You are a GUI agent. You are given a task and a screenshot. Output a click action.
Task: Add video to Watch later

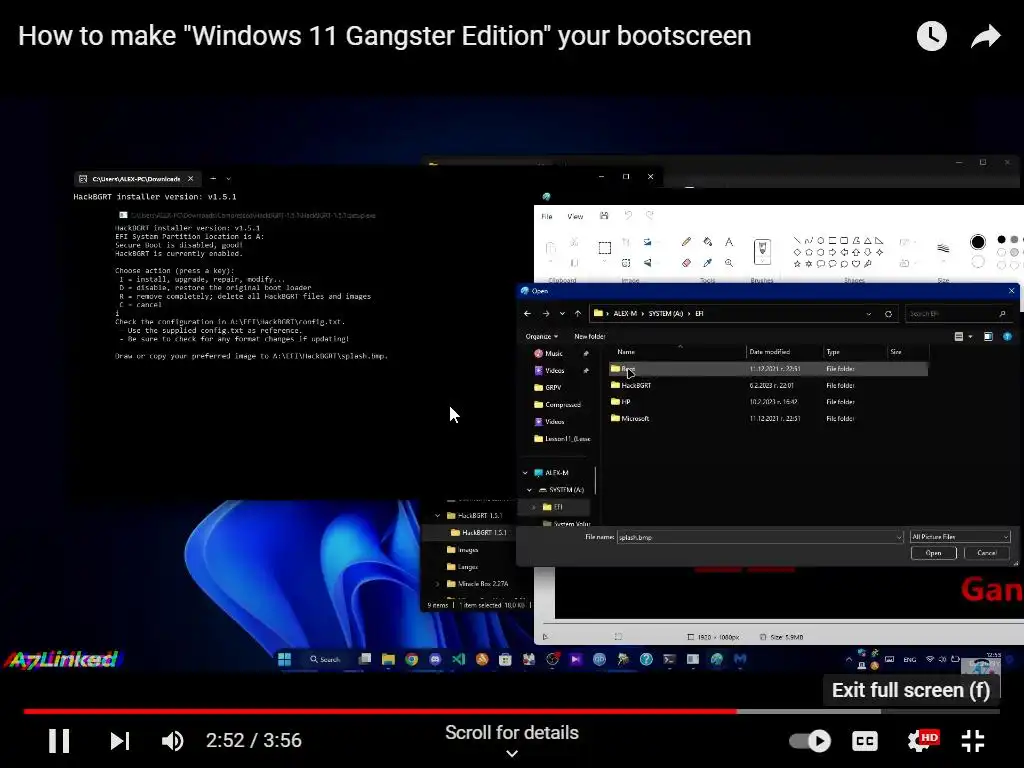pos(931,36)
